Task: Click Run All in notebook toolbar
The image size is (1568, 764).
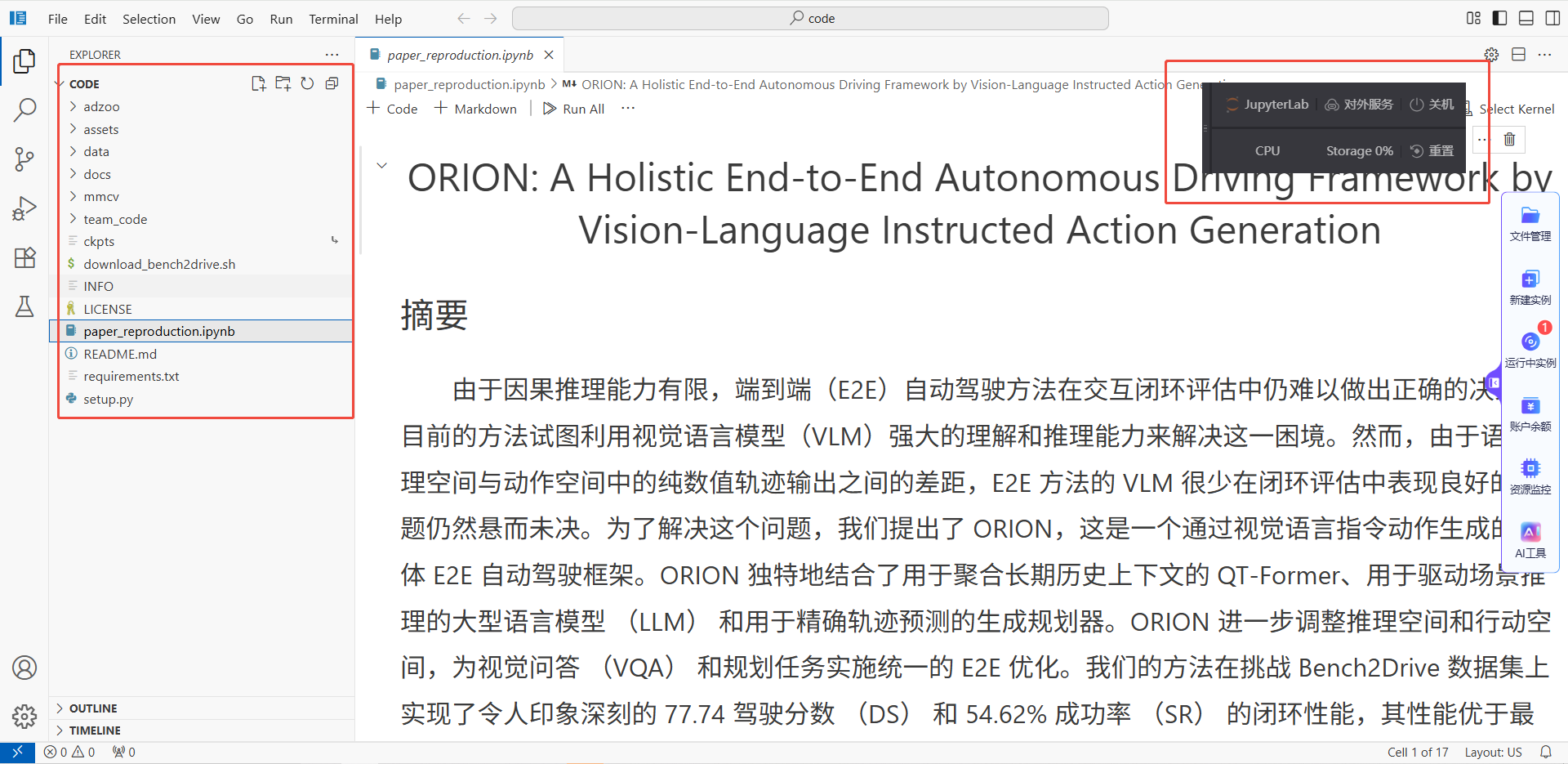Action: [574, 109]
